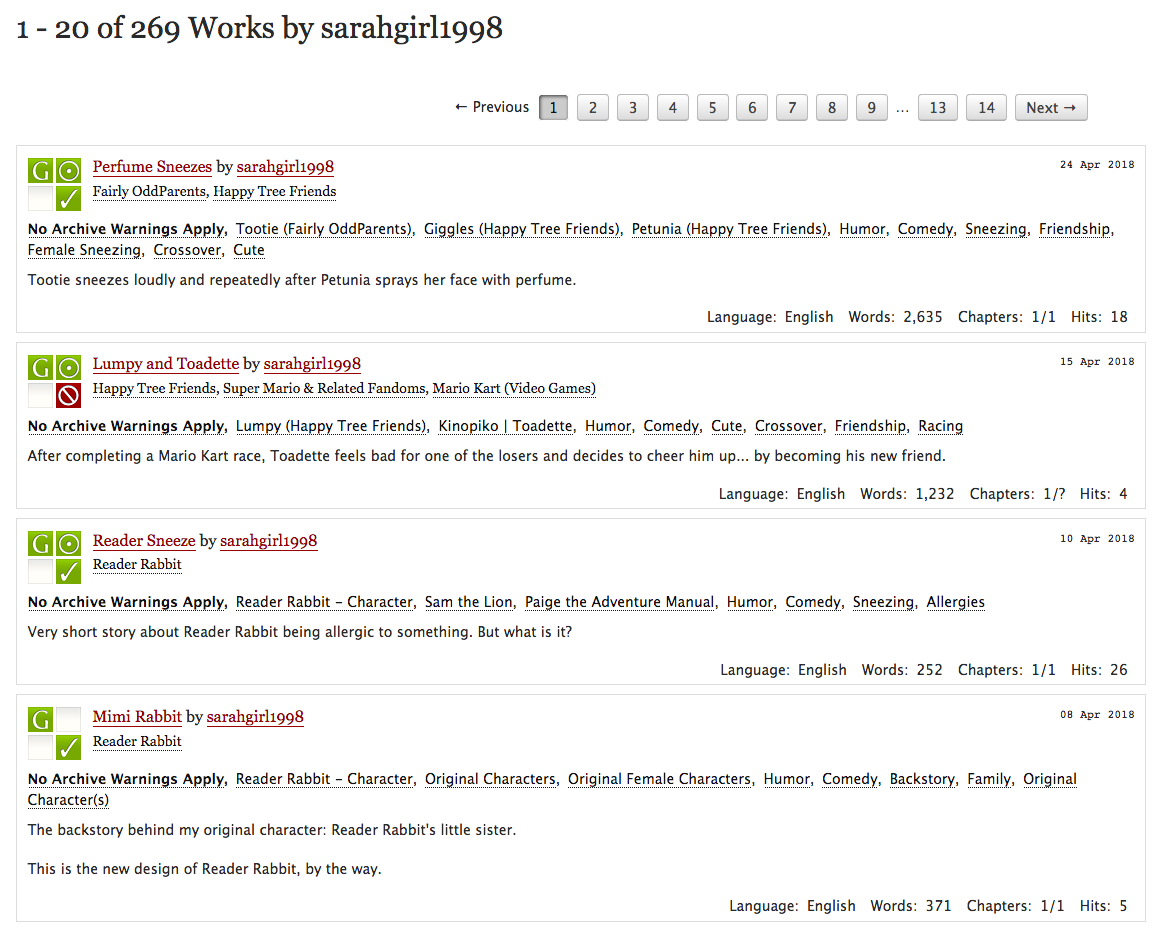Select the Kinopiko | Toadette tag
This screenshot has width=1161, height=928.
click(x=506, y=426)
